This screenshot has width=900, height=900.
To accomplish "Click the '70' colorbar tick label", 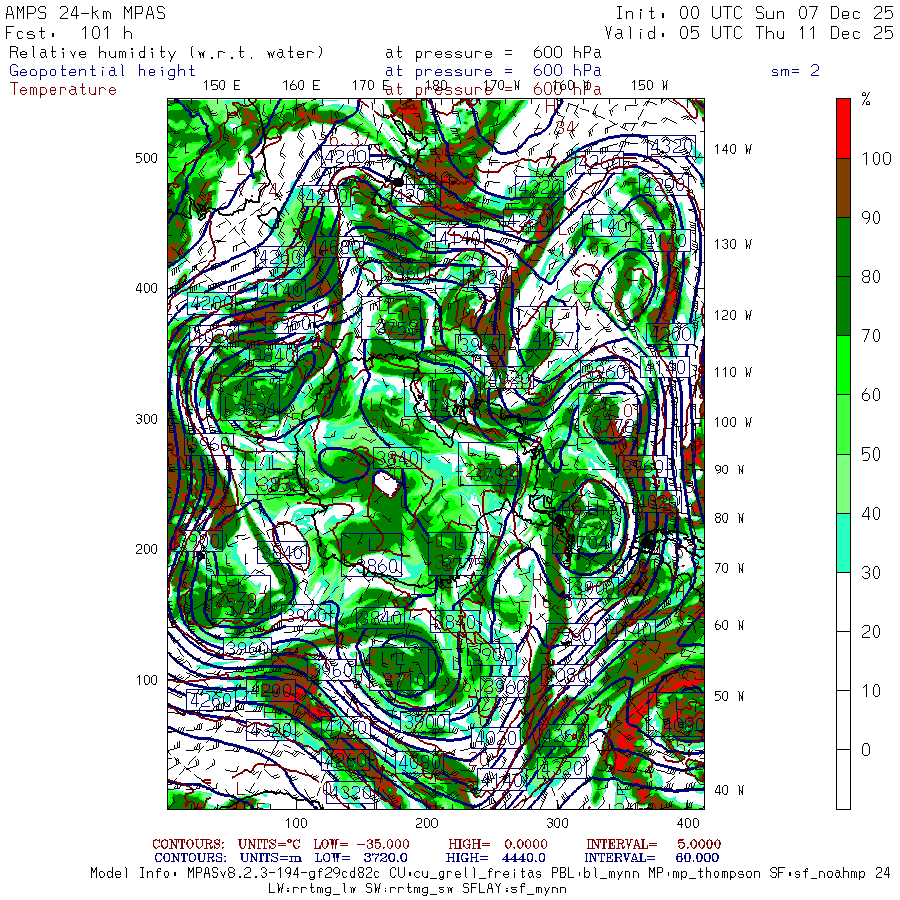I will [871, 336].
